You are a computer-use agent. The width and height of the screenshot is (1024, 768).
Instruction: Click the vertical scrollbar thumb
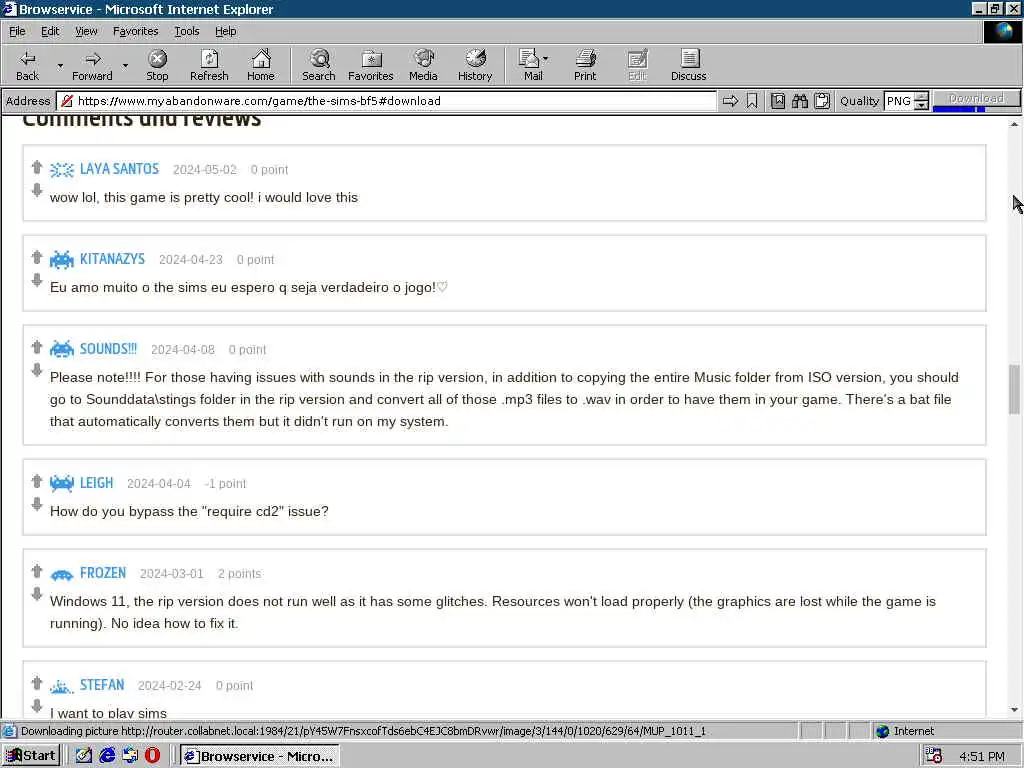tap(1014, 389)
